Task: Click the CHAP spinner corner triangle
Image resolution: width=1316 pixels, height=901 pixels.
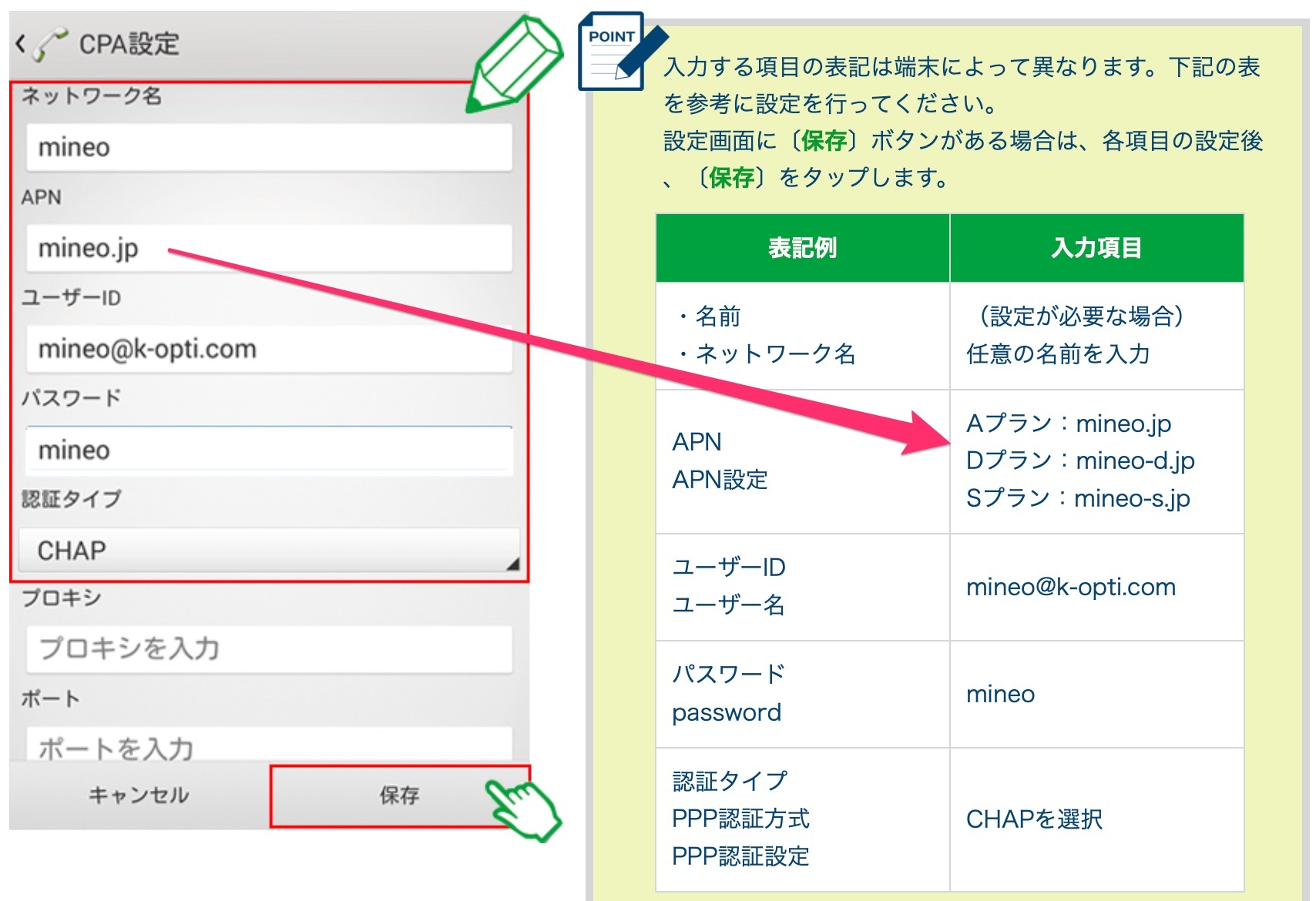Action: pos(512,564)
